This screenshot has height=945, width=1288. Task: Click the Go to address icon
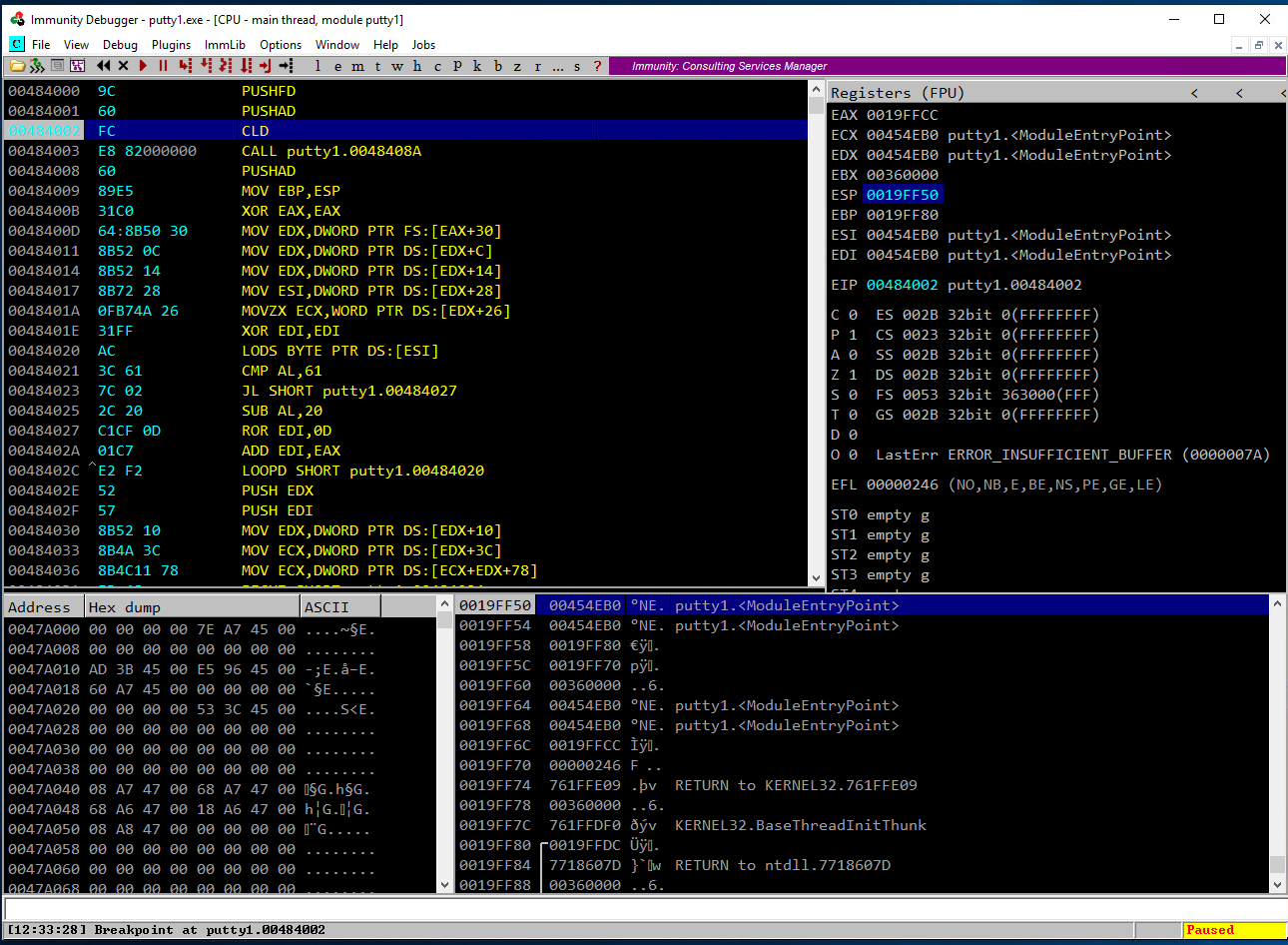[287, 66]
